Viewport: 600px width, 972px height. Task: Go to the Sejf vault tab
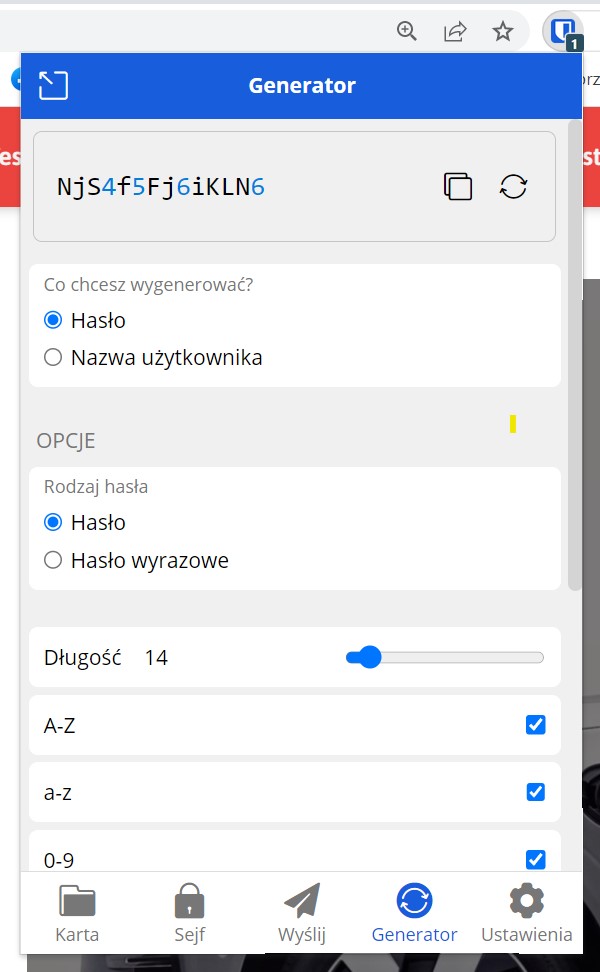click(x=189, y=914)
